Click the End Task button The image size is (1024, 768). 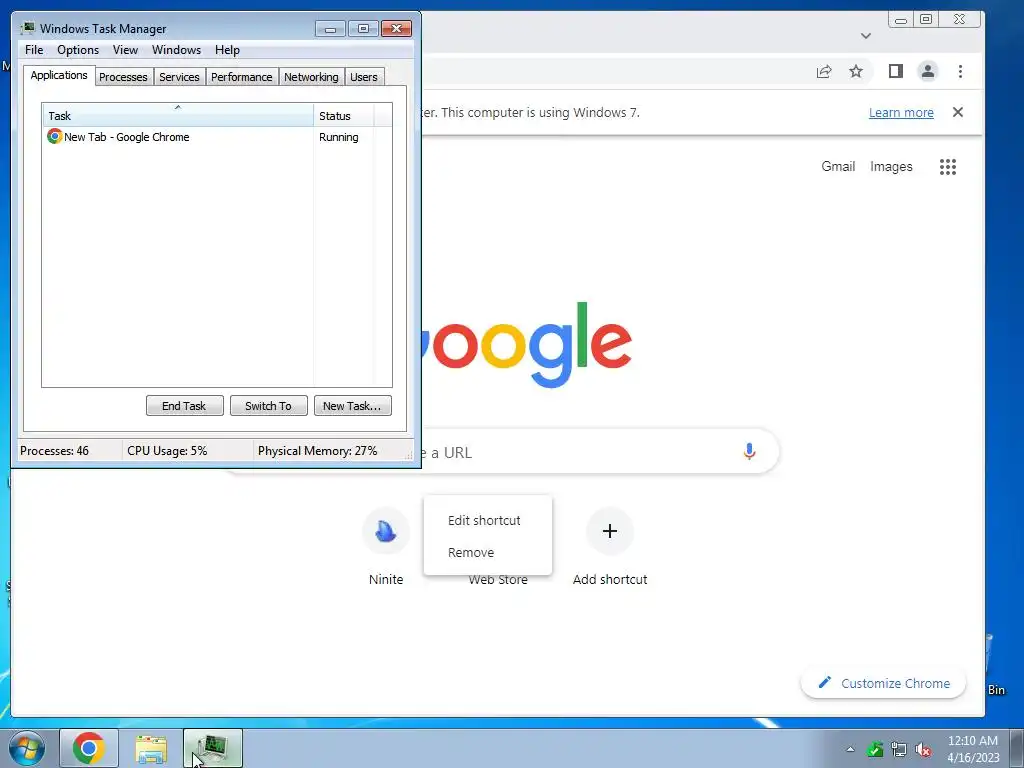pyautogui.click(x=185, y=406)
